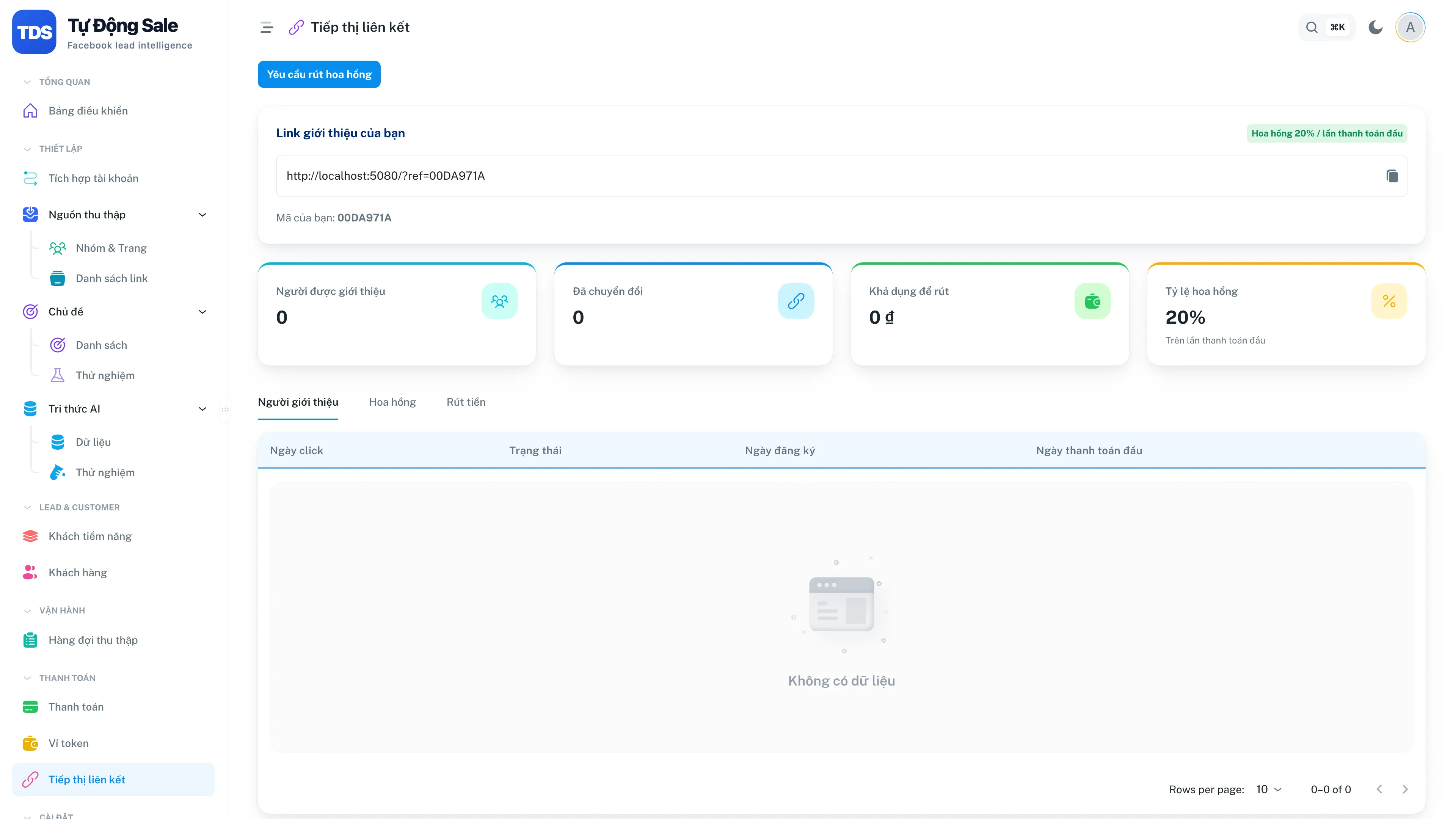Click the TDS logo icon
This screenshot has width=1456, height=819.
coord(34,32)
